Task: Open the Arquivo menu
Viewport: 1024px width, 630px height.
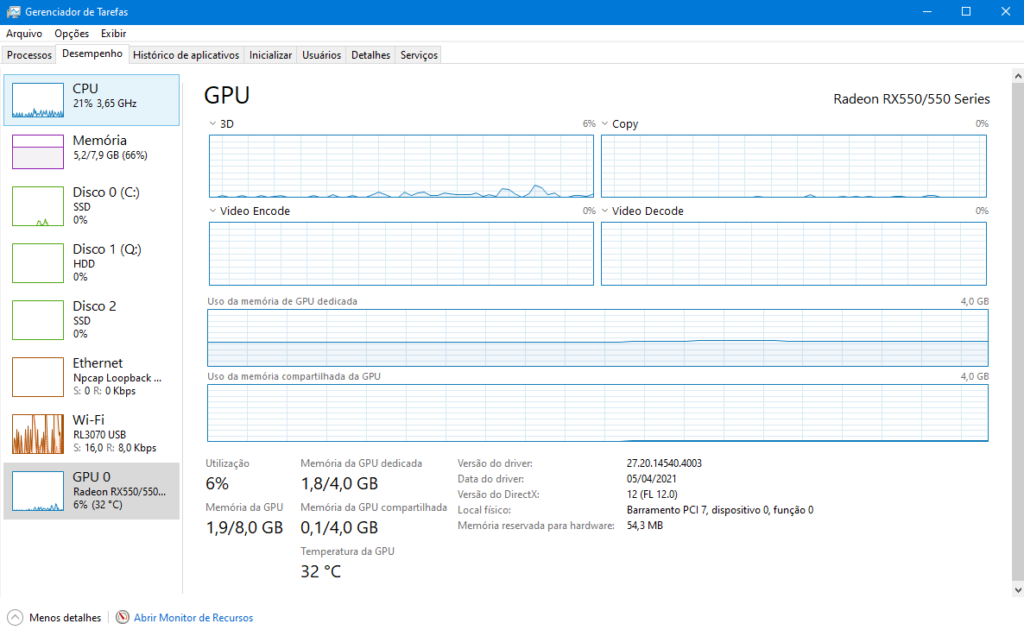Action: coord(24,33)
